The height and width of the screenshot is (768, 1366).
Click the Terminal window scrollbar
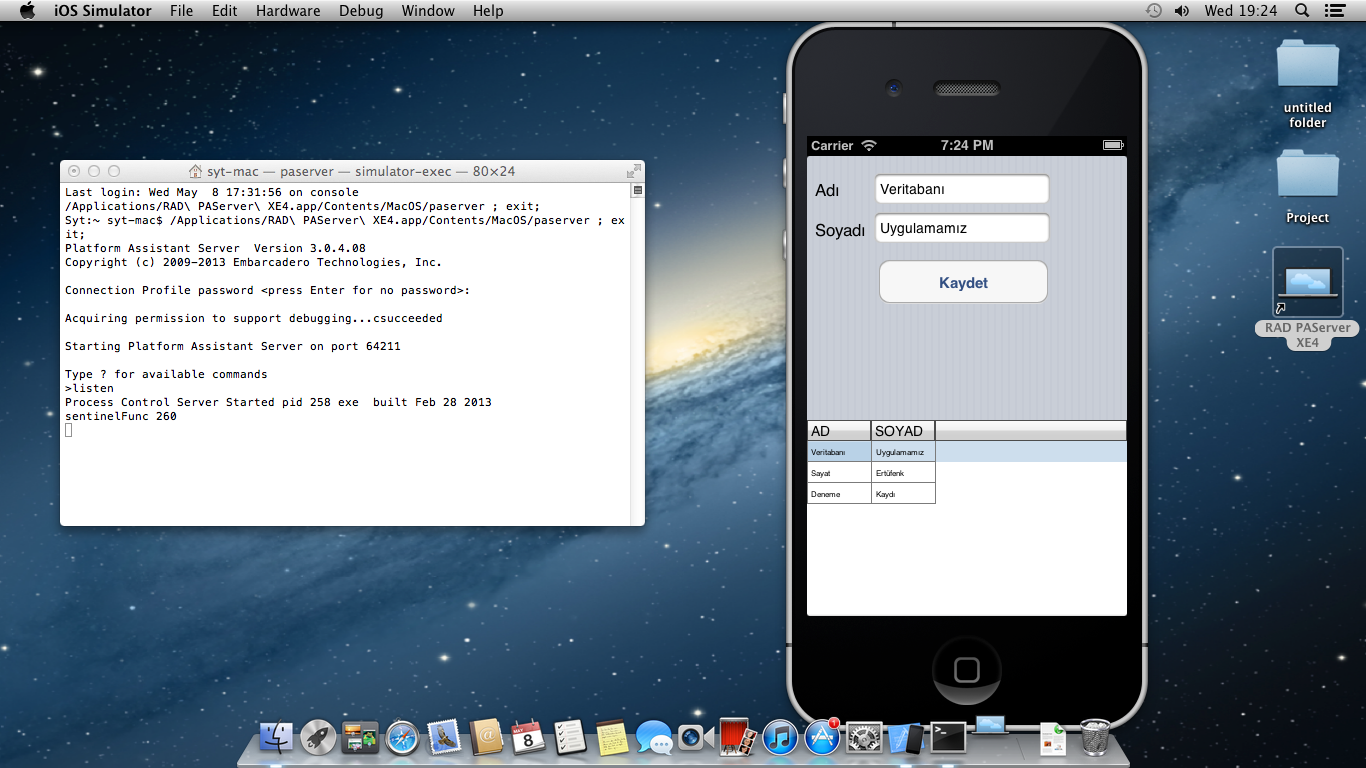pos(638,353)
